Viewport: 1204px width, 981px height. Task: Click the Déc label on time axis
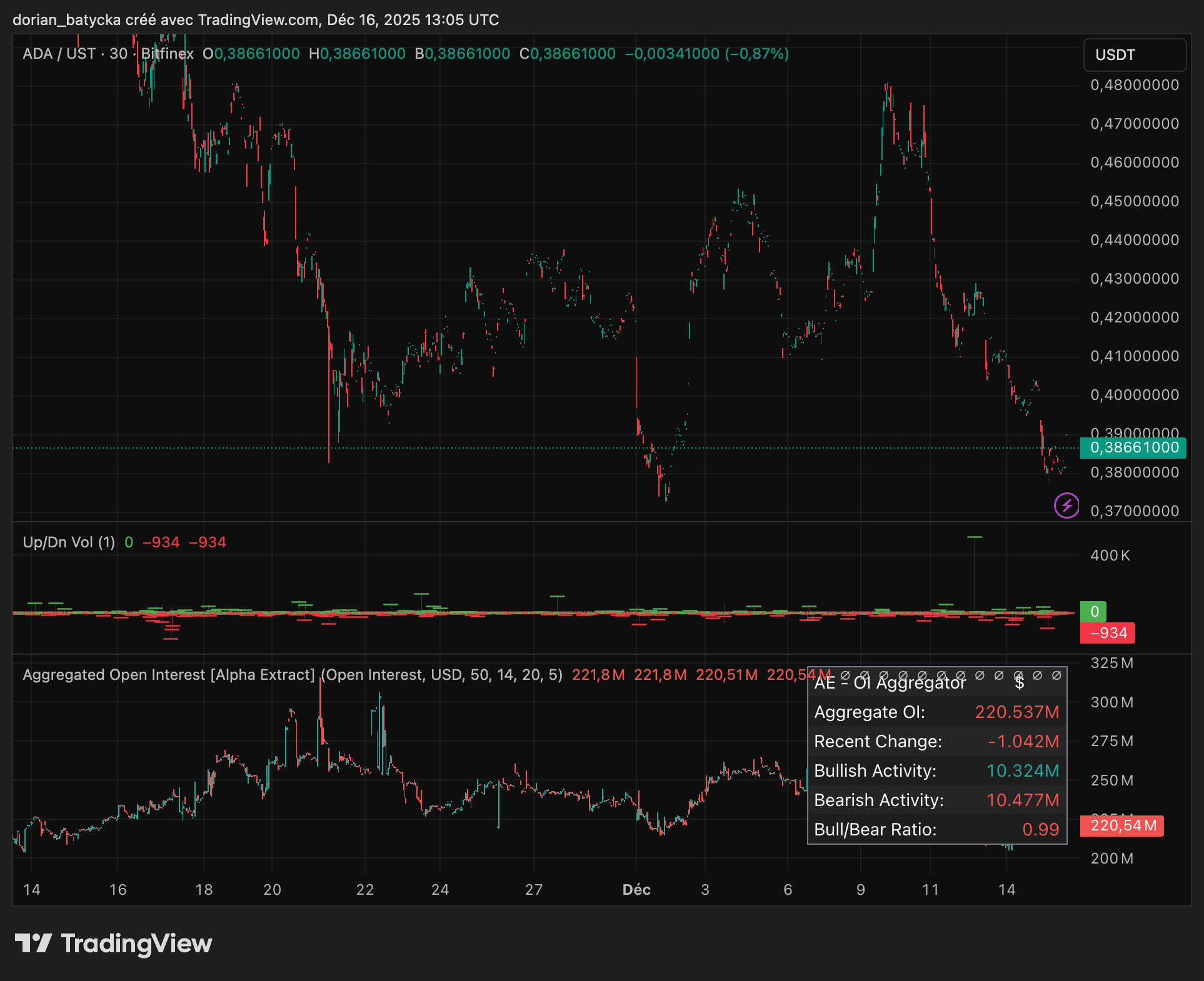pyautogui.click(x=636, y=890)
